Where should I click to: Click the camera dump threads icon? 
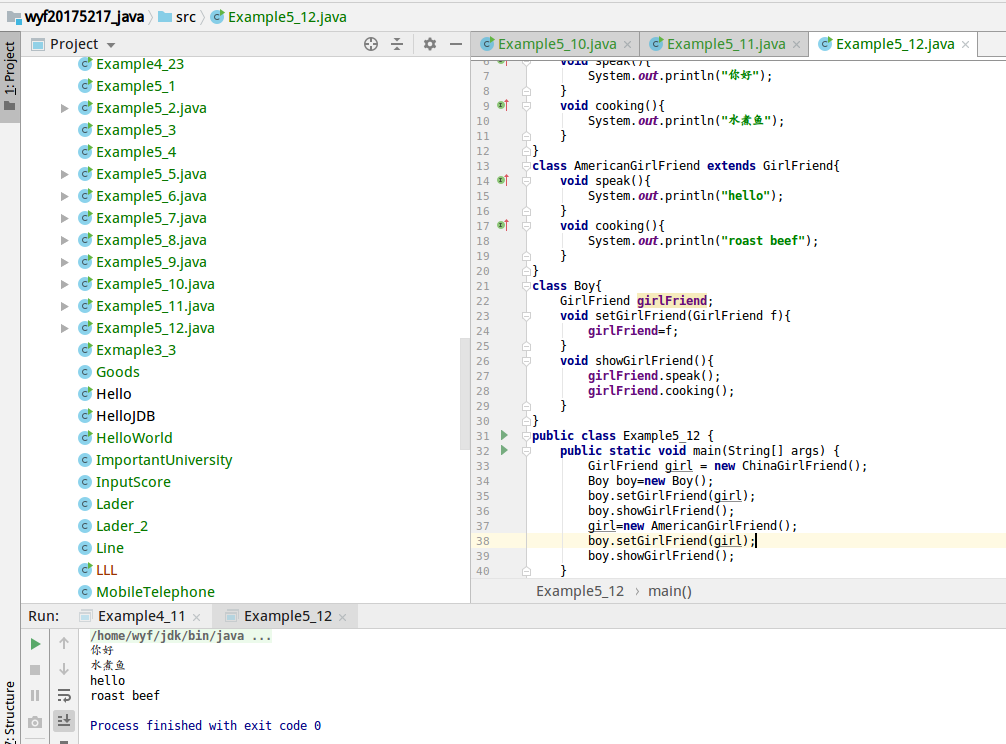coord(35,722)
